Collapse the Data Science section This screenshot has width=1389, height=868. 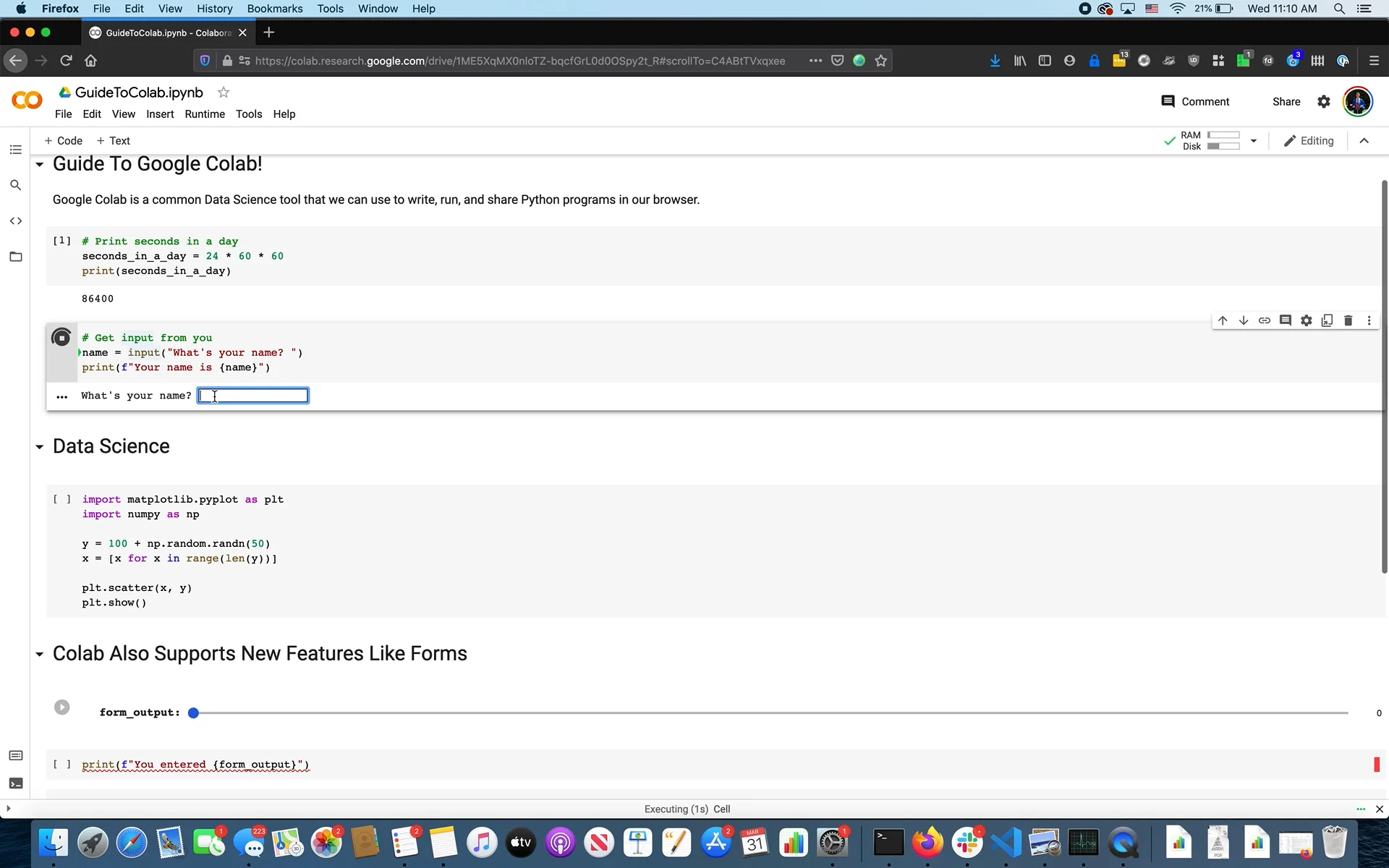(40, 448)
